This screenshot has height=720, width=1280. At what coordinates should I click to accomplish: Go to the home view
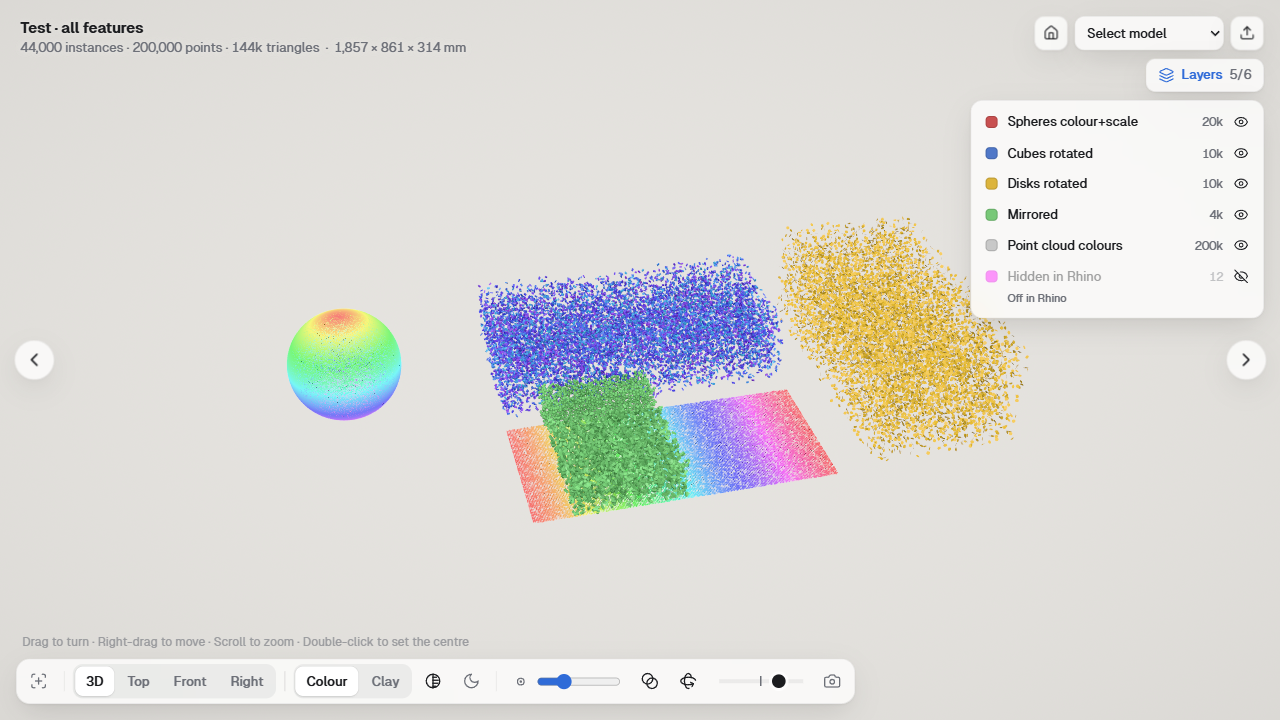pos(1051,33)
